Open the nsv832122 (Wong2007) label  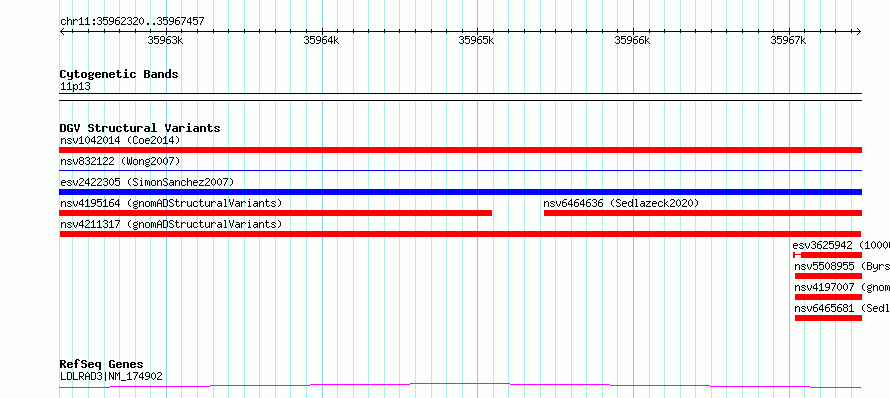tap(120, 161)
